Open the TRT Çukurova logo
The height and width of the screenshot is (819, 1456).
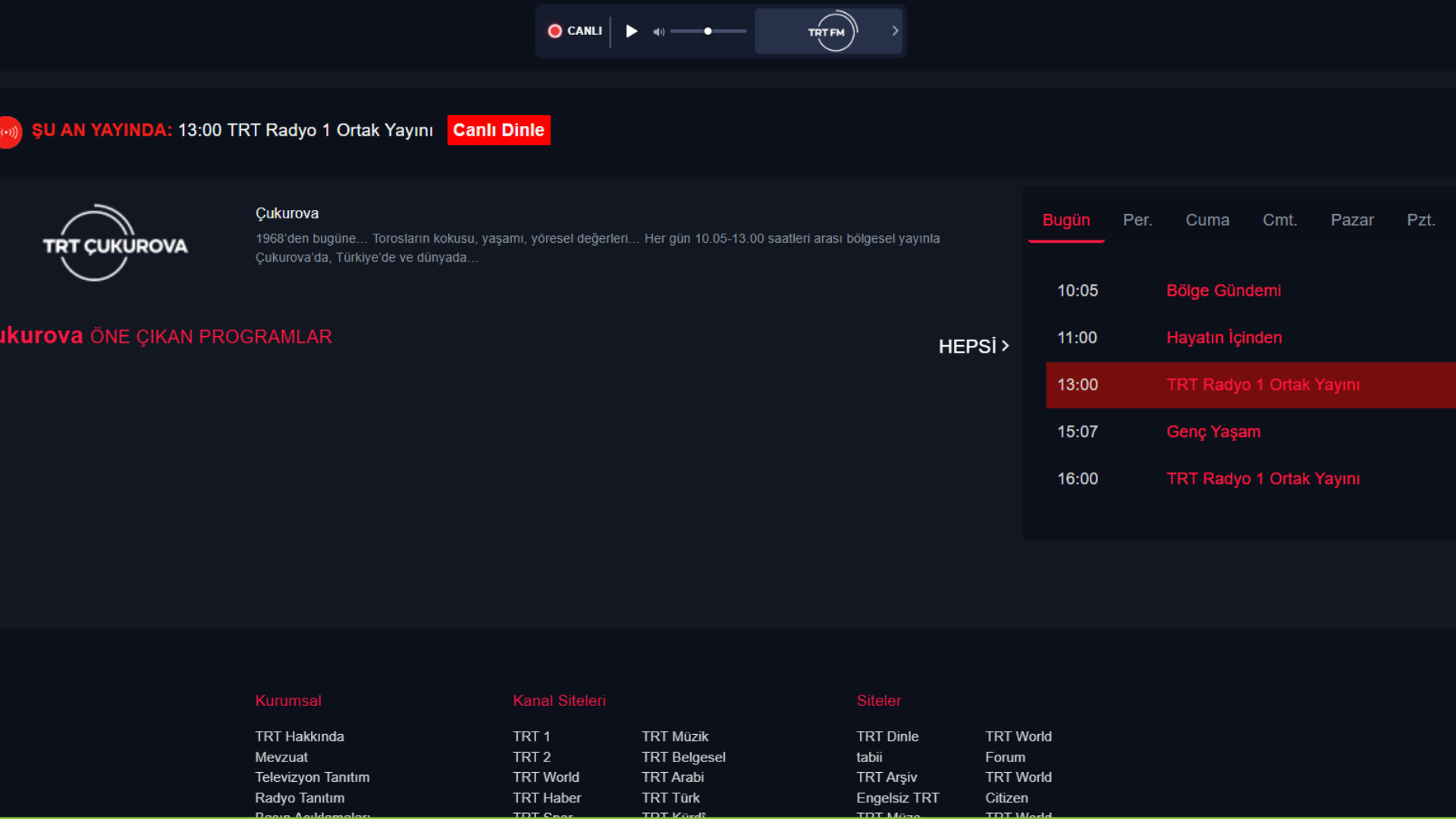tap(115, 243)
